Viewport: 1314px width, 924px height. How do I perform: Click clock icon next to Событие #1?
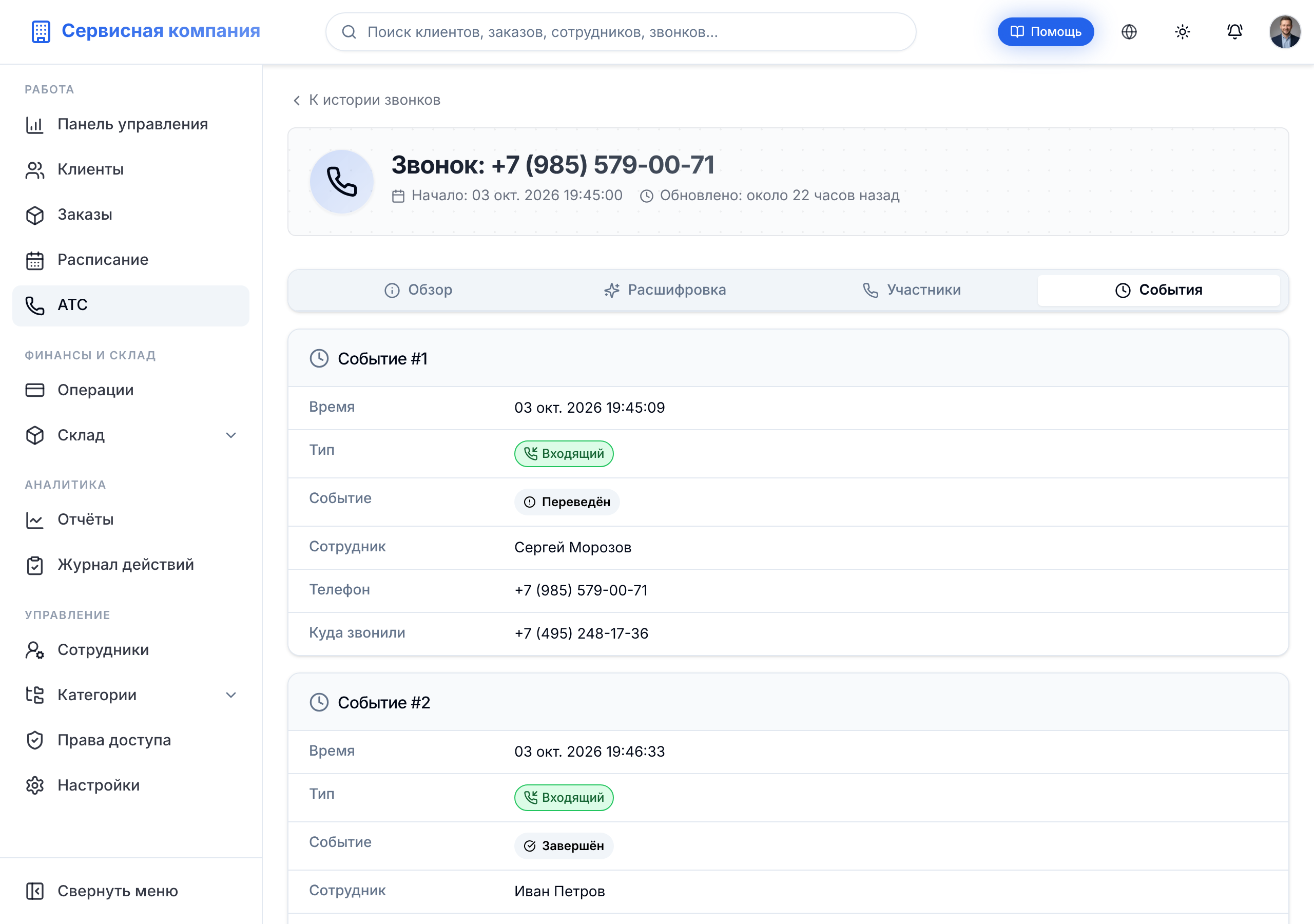tap(319, 359)
